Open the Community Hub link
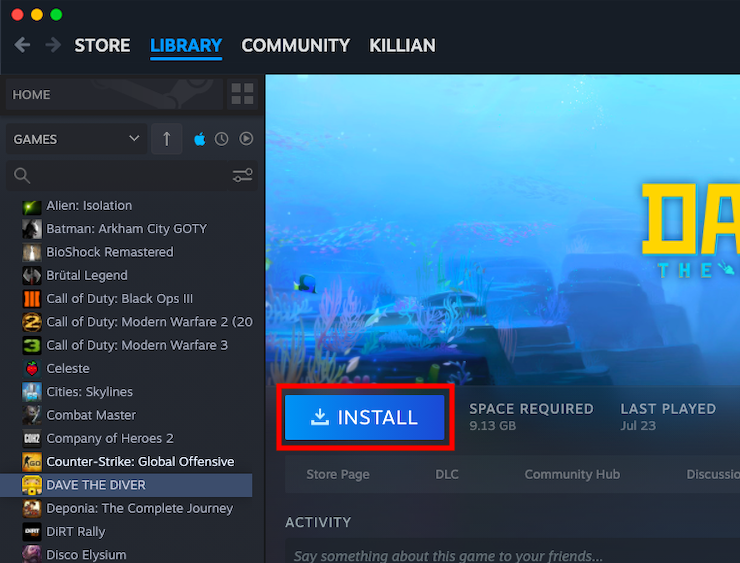This screenshot has width=740, height=563. [572, 474]
